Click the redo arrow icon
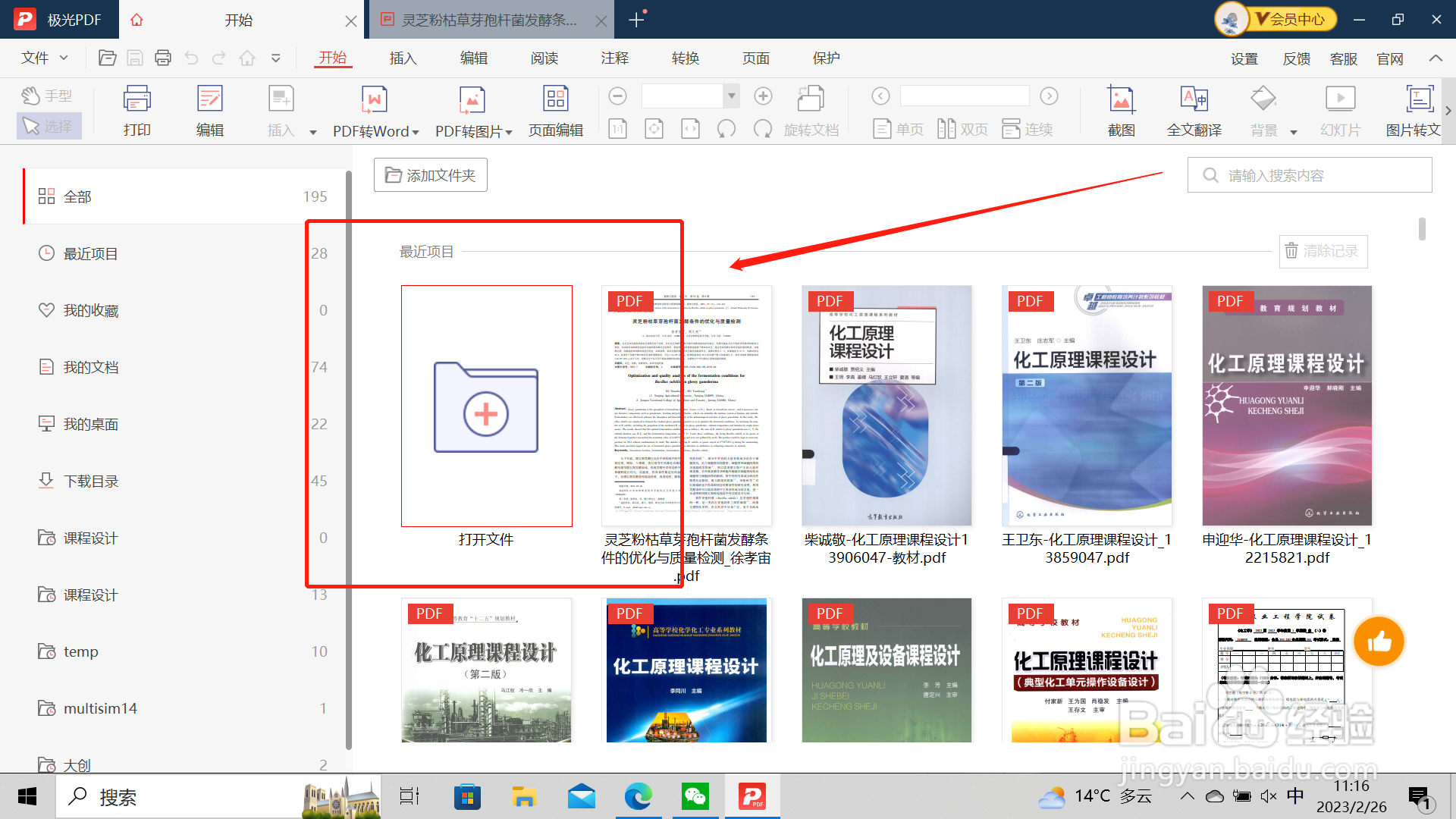Screen dimensions: 1456x819 click(219, 58)
